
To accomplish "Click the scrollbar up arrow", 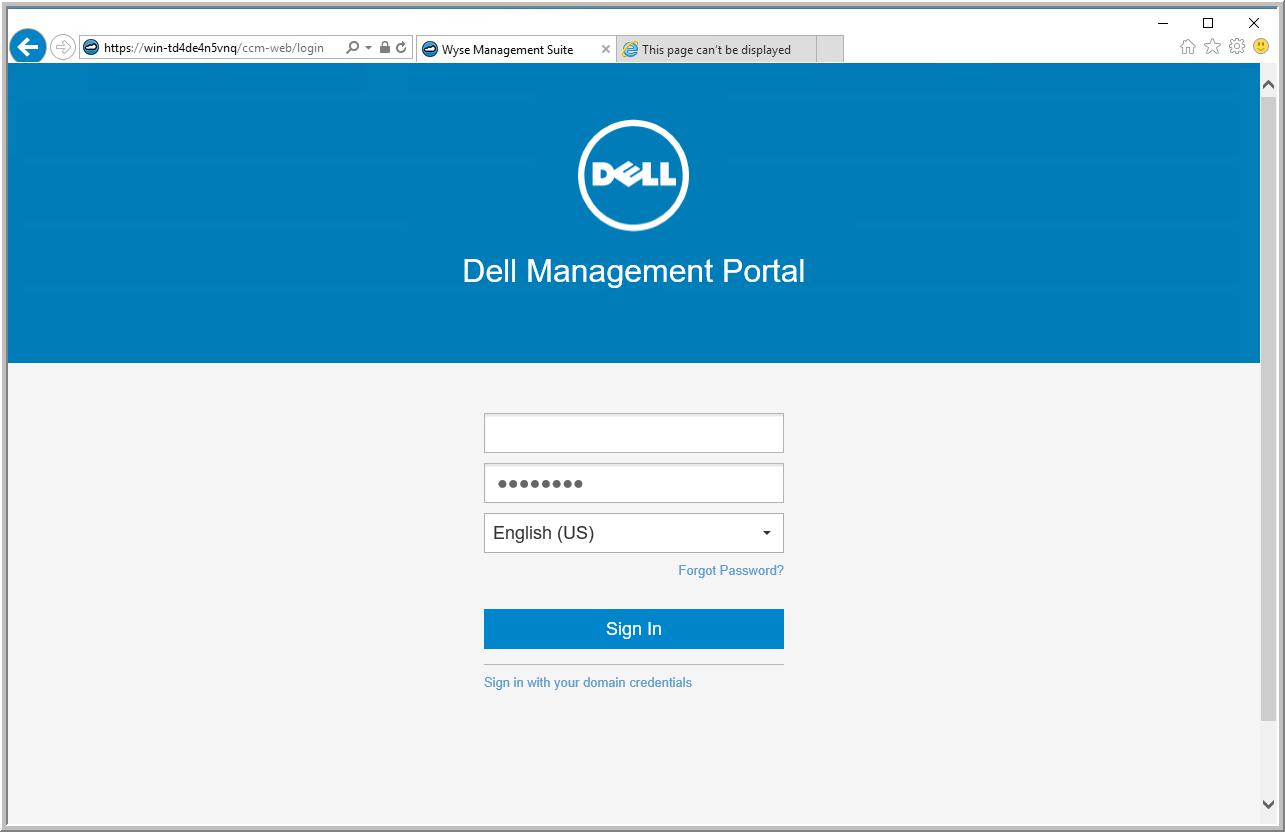I will tap(1269, 85).
